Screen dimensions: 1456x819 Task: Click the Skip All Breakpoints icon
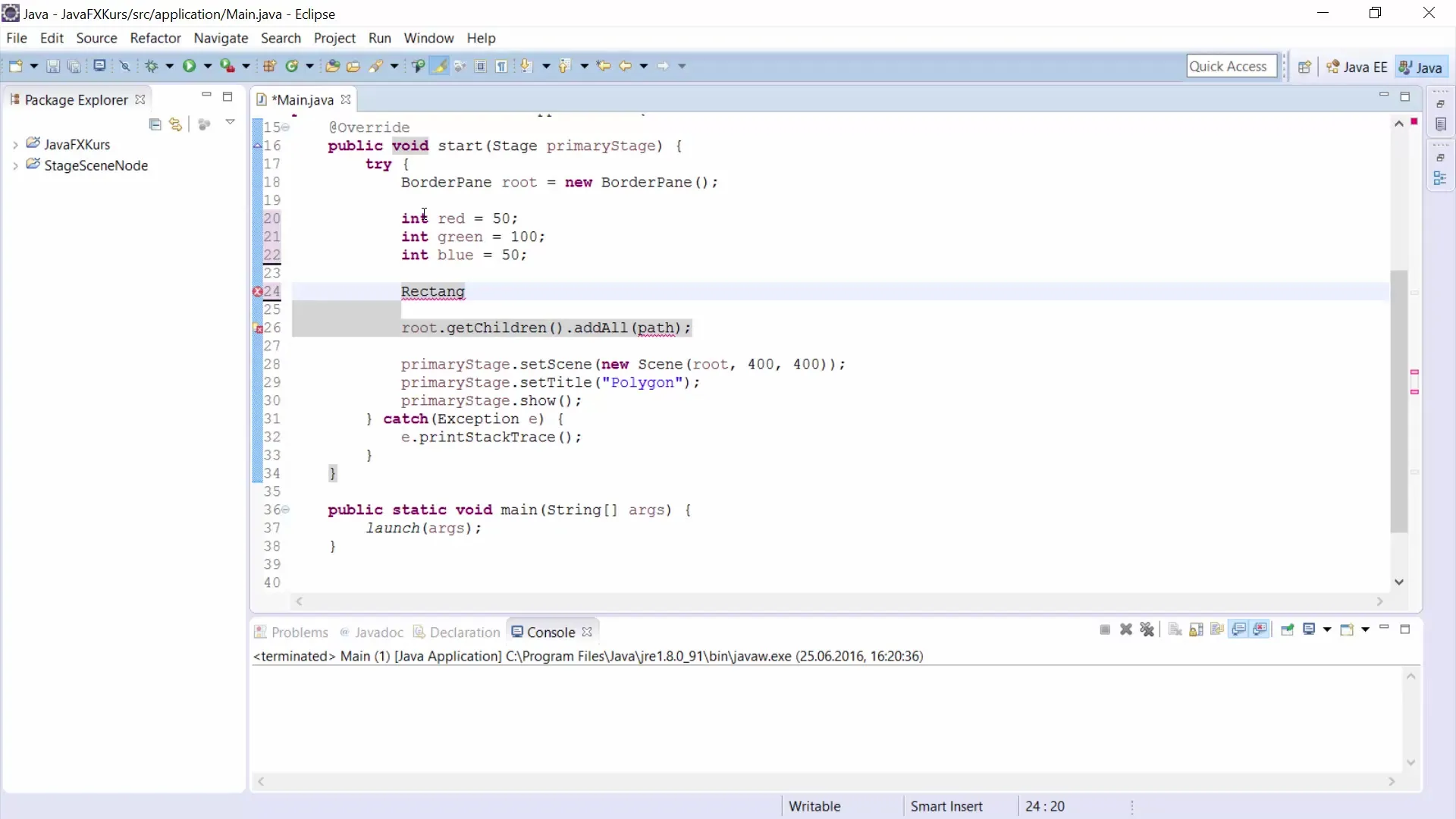click(125, 66)
